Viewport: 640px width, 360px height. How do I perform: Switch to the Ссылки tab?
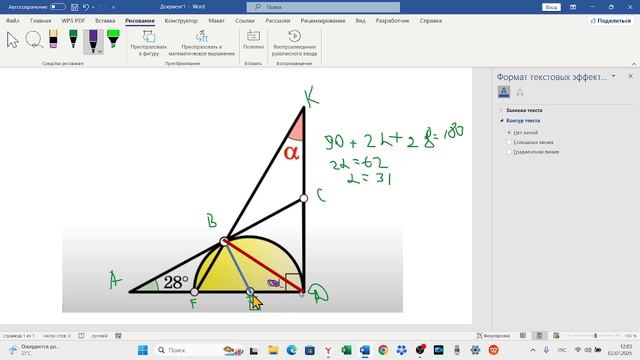pos(244,20)
